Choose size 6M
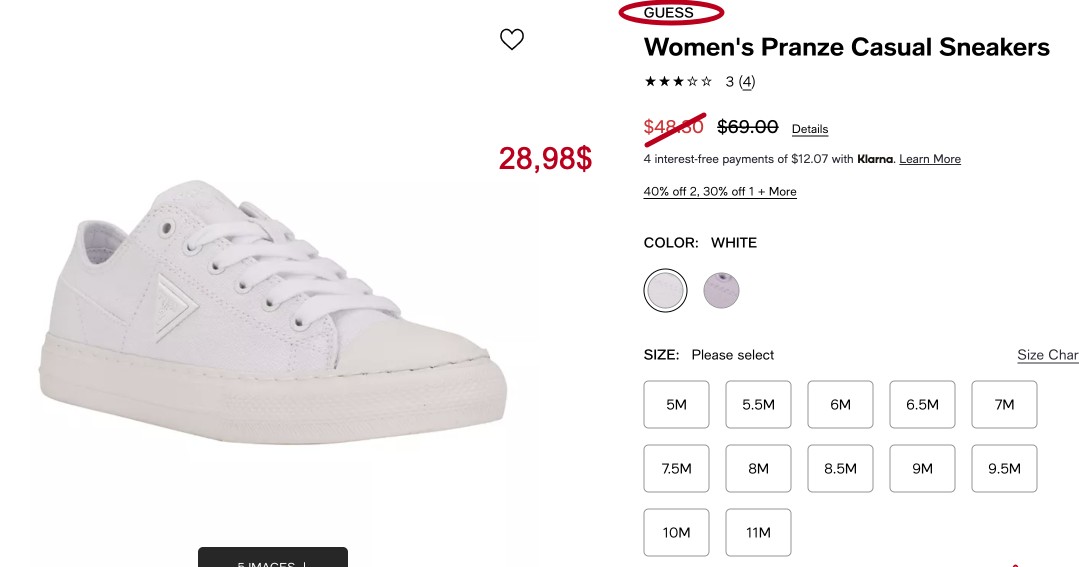 (x=841, y=404)
